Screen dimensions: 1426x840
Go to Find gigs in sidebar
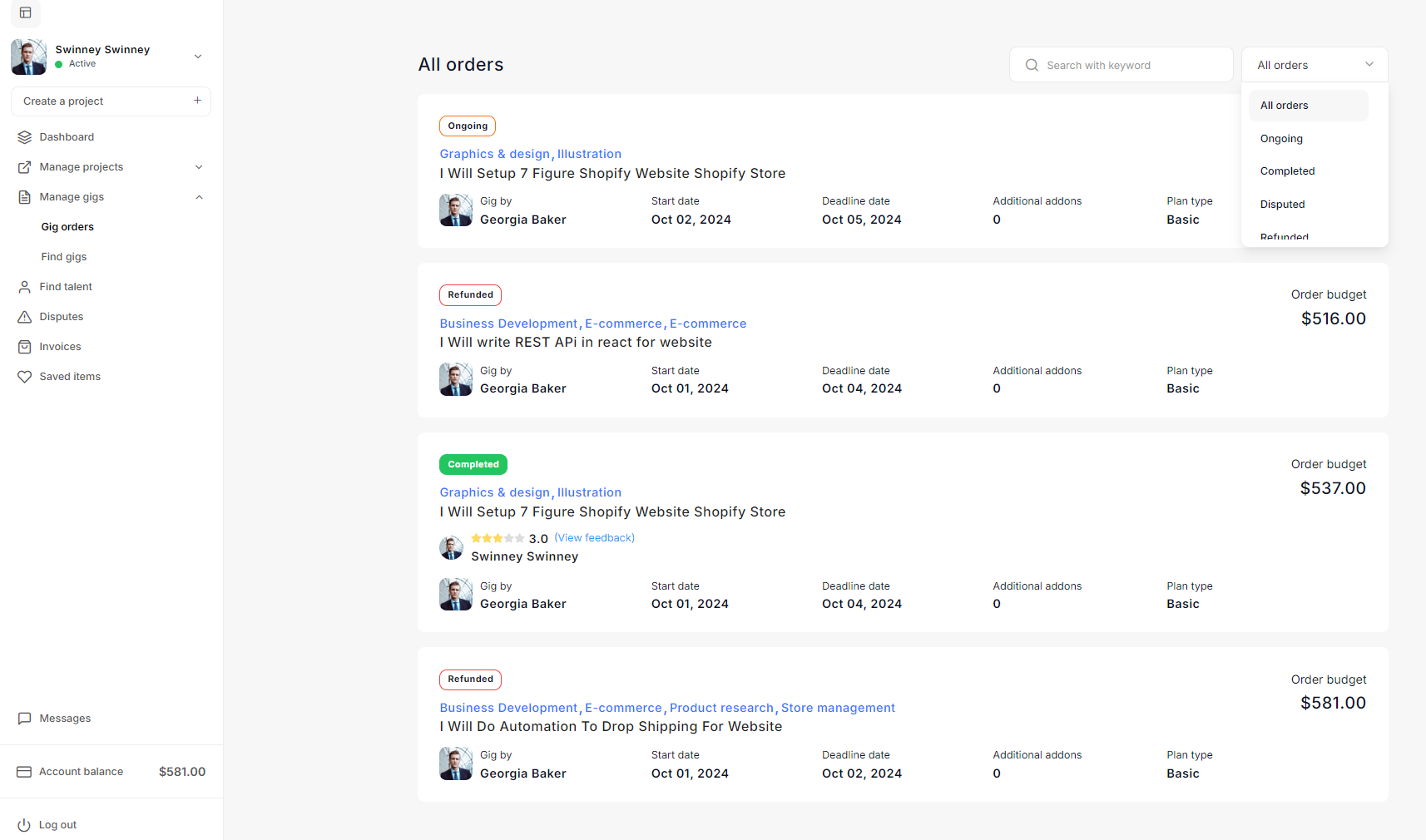point(64,257)
